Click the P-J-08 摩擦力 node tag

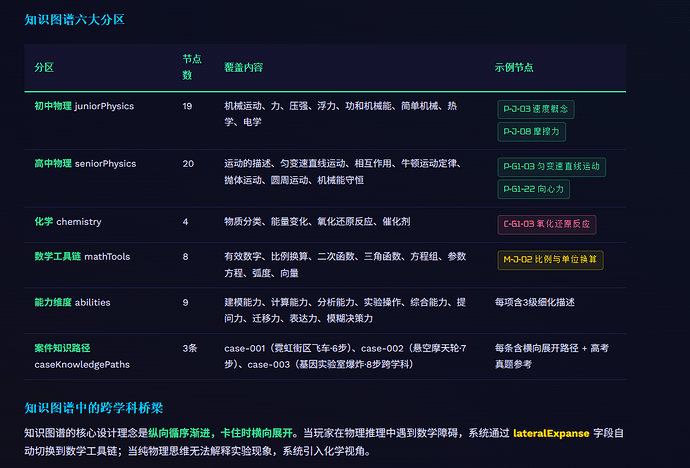531,132
